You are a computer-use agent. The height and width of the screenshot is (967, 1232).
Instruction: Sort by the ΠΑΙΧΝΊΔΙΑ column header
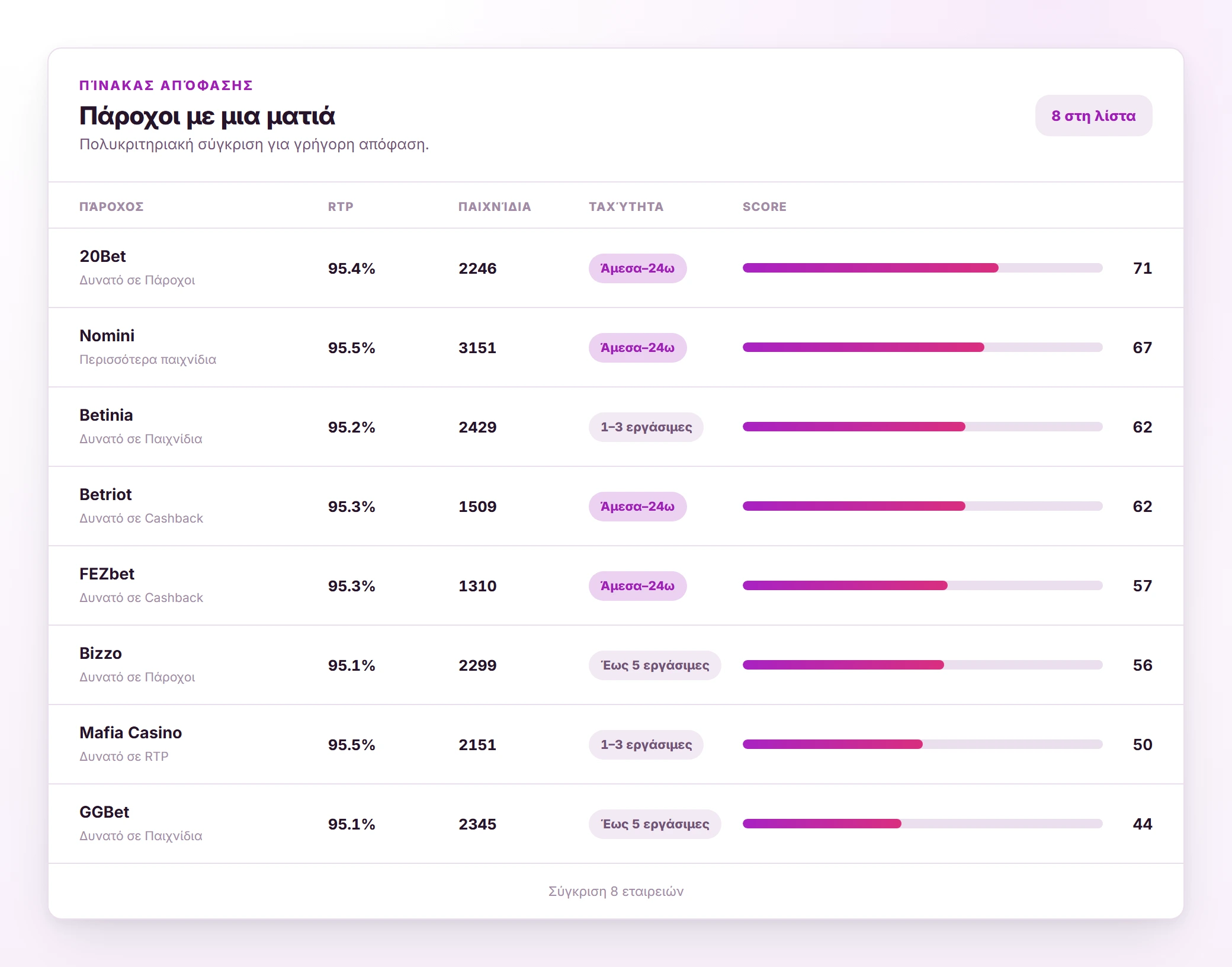(x=495, y=207)
